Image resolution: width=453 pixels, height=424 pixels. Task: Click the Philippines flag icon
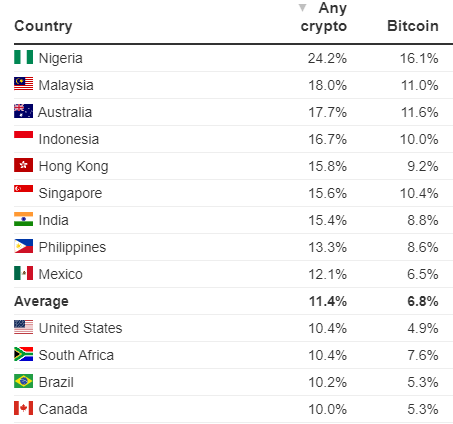click(x=23, y=246)
